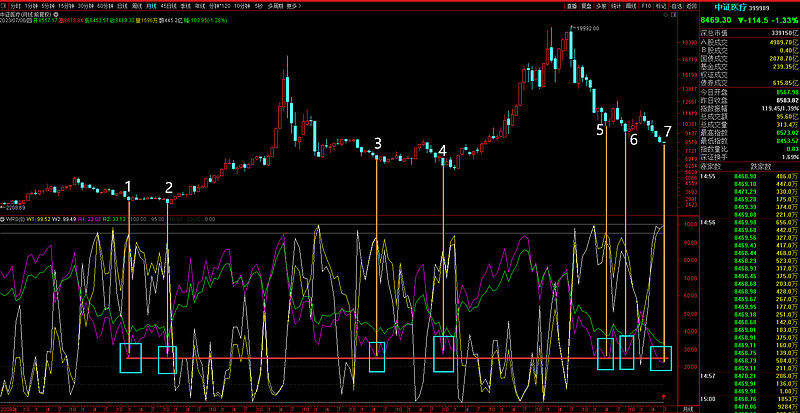Expand the 更多 periods dropdown
The height and width of the screenshot is (413, 800).
(x=293, y=5)
